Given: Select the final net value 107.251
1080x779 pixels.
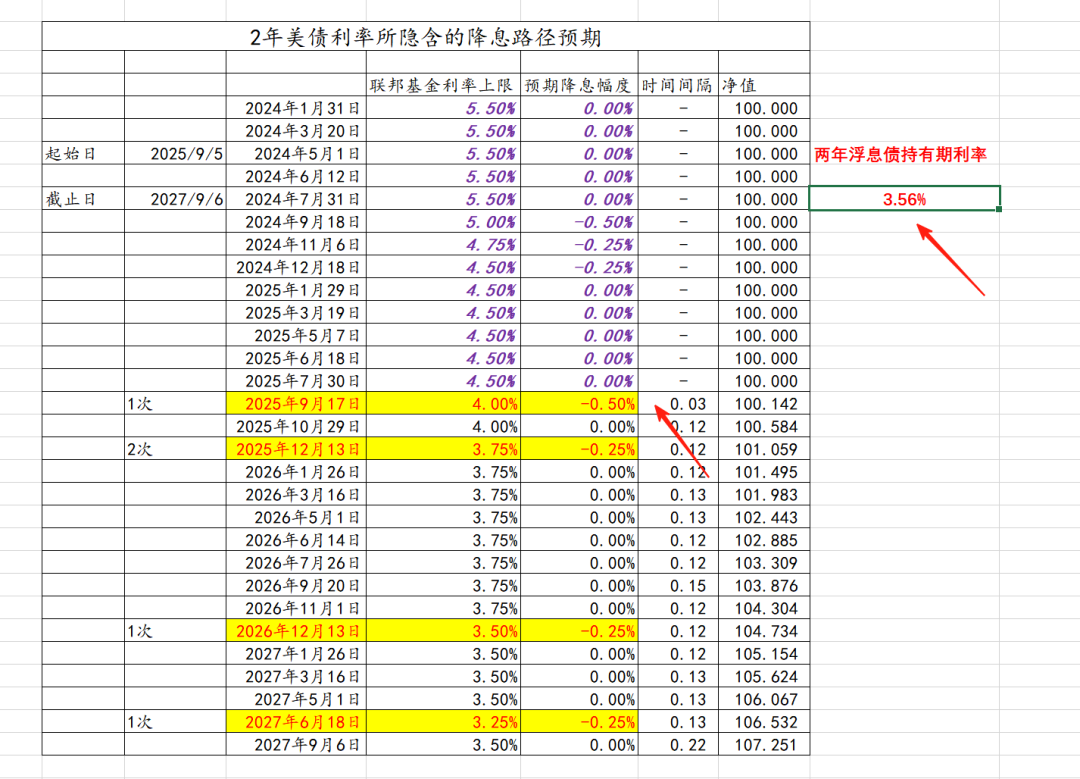Looking at the screenshot, I should (763, 745).
